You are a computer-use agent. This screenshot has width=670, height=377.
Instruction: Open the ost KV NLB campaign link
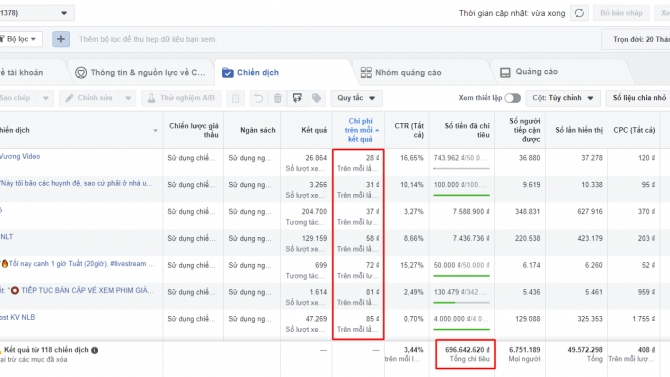(x=18, y=317)
